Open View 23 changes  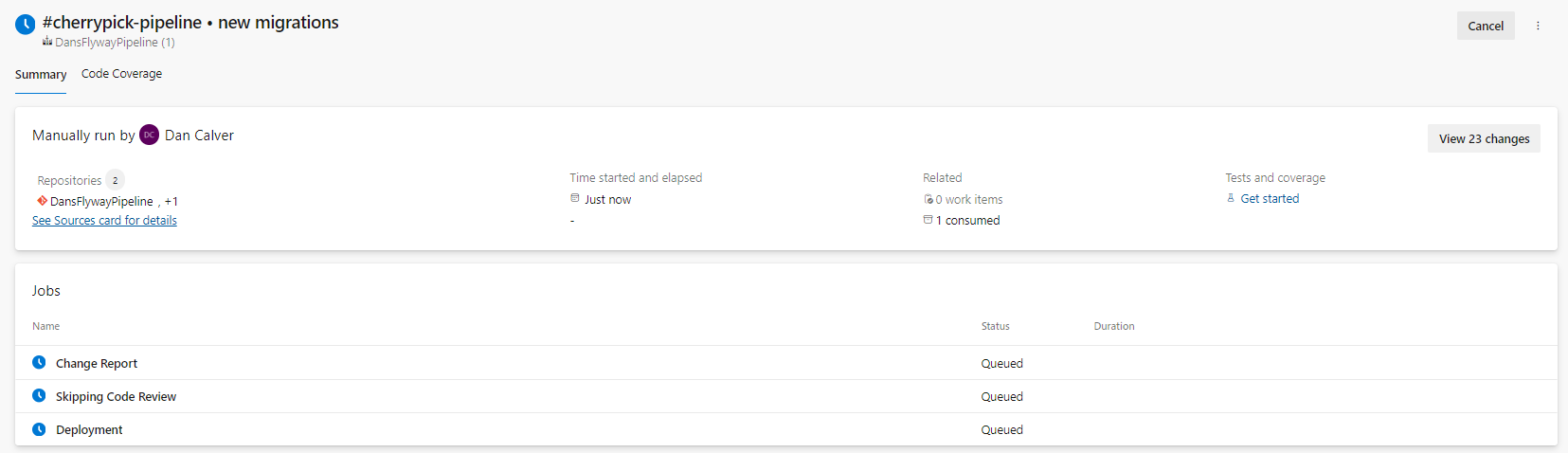coord(1484,138)
